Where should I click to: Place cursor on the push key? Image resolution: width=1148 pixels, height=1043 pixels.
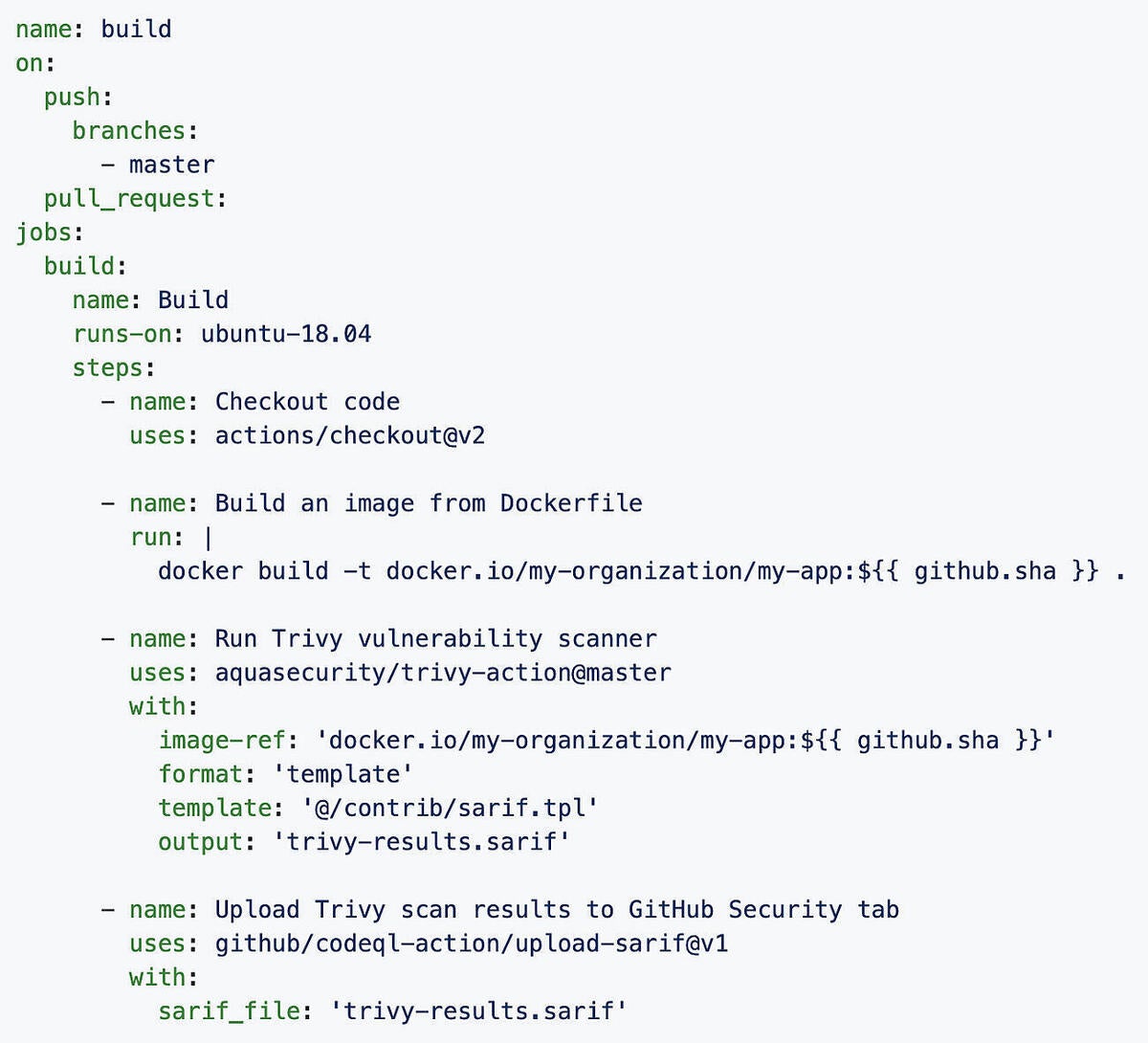[72, 97]
